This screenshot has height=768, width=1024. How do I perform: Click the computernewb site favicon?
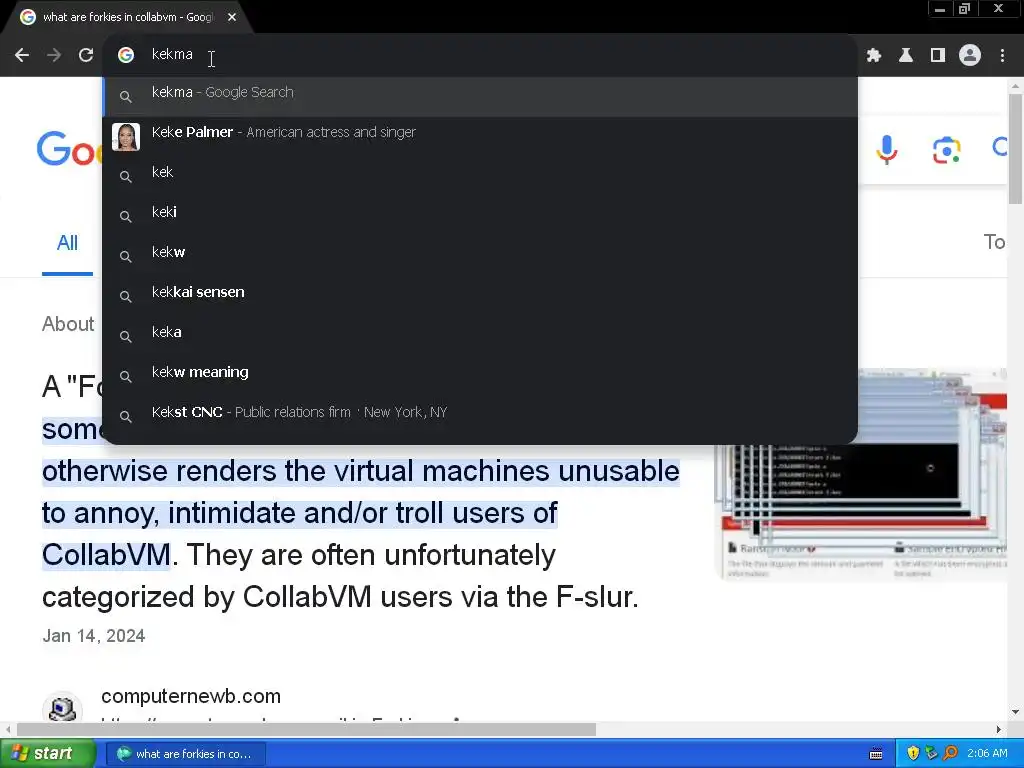(62, 708)
